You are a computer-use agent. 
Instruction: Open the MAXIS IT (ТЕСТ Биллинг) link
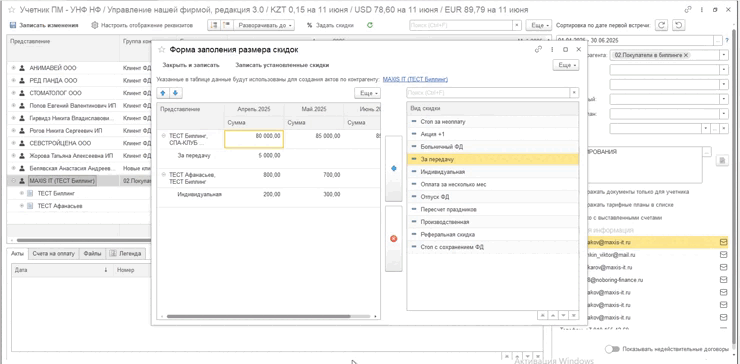pyautogui.click(x=415, y=79)
